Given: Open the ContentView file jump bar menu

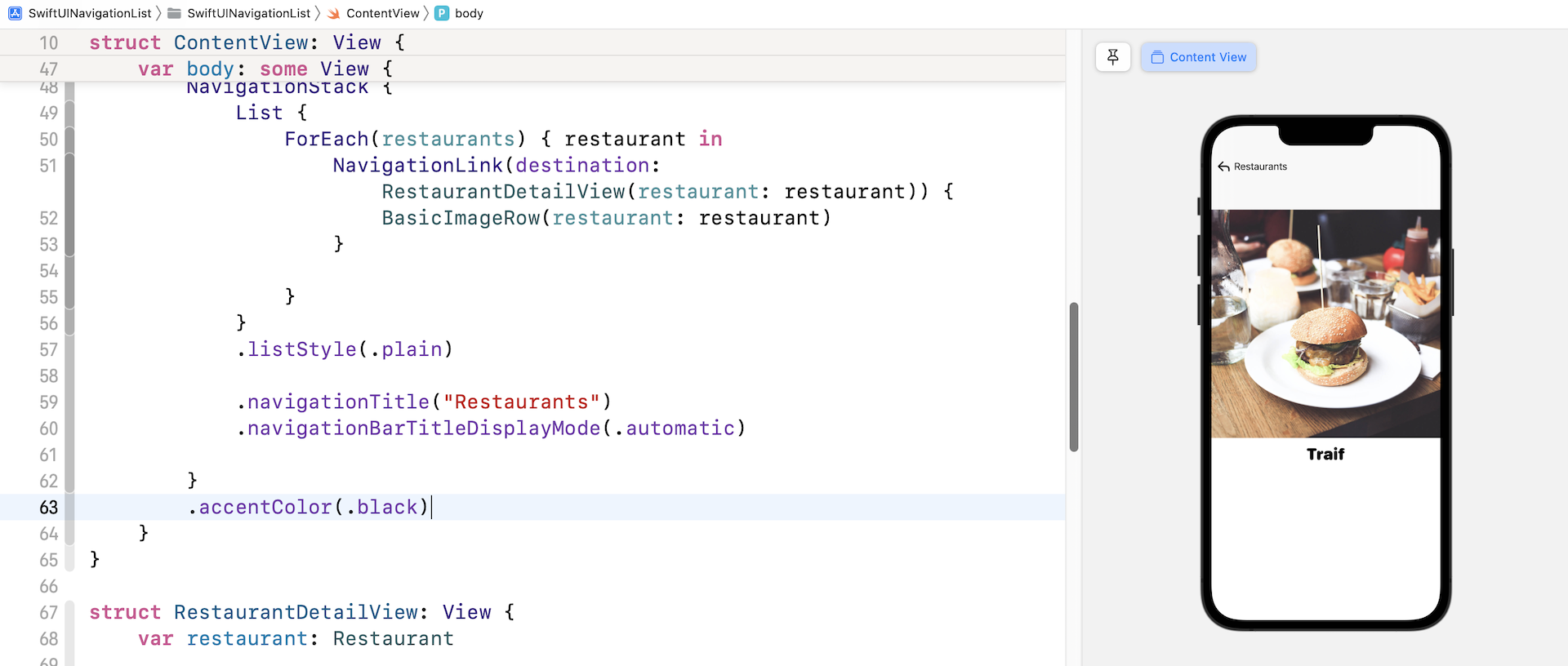Looking at the screenshot, I should (382, 13).
